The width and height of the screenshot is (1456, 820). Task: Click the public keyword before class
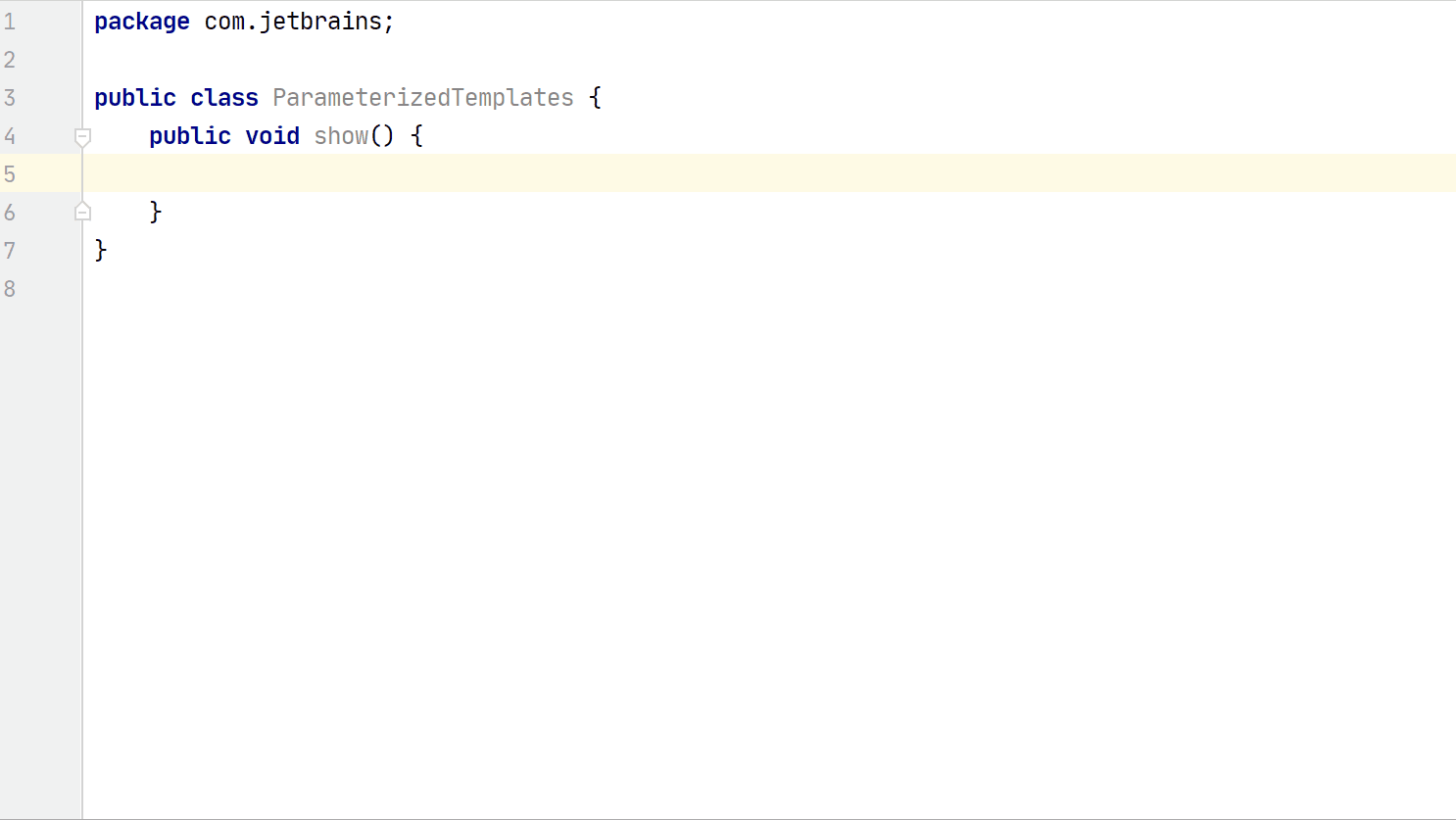135,98
